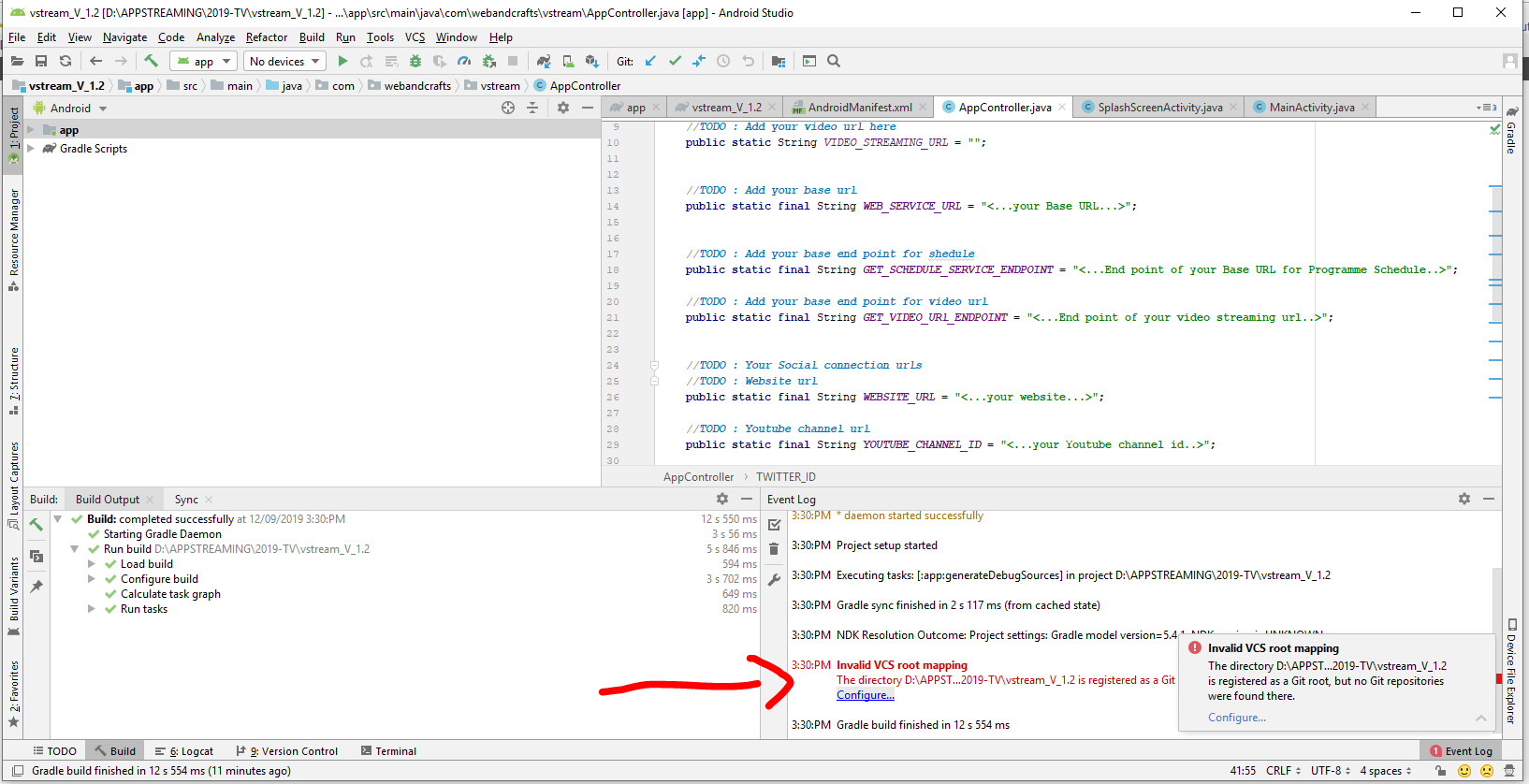Expand the Run tasks node
1529x784 pixels.
(92, 609)
